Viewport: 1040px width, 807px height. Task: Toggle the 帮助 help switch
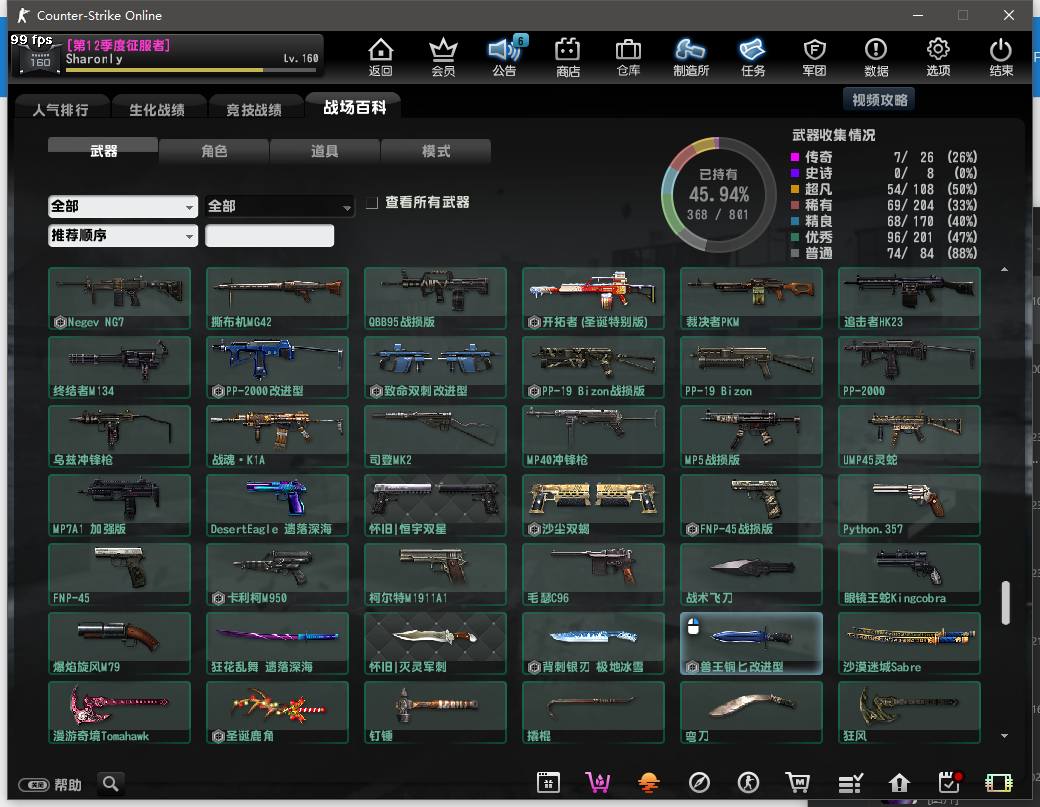pyautogui.click(x=34, y=785)
